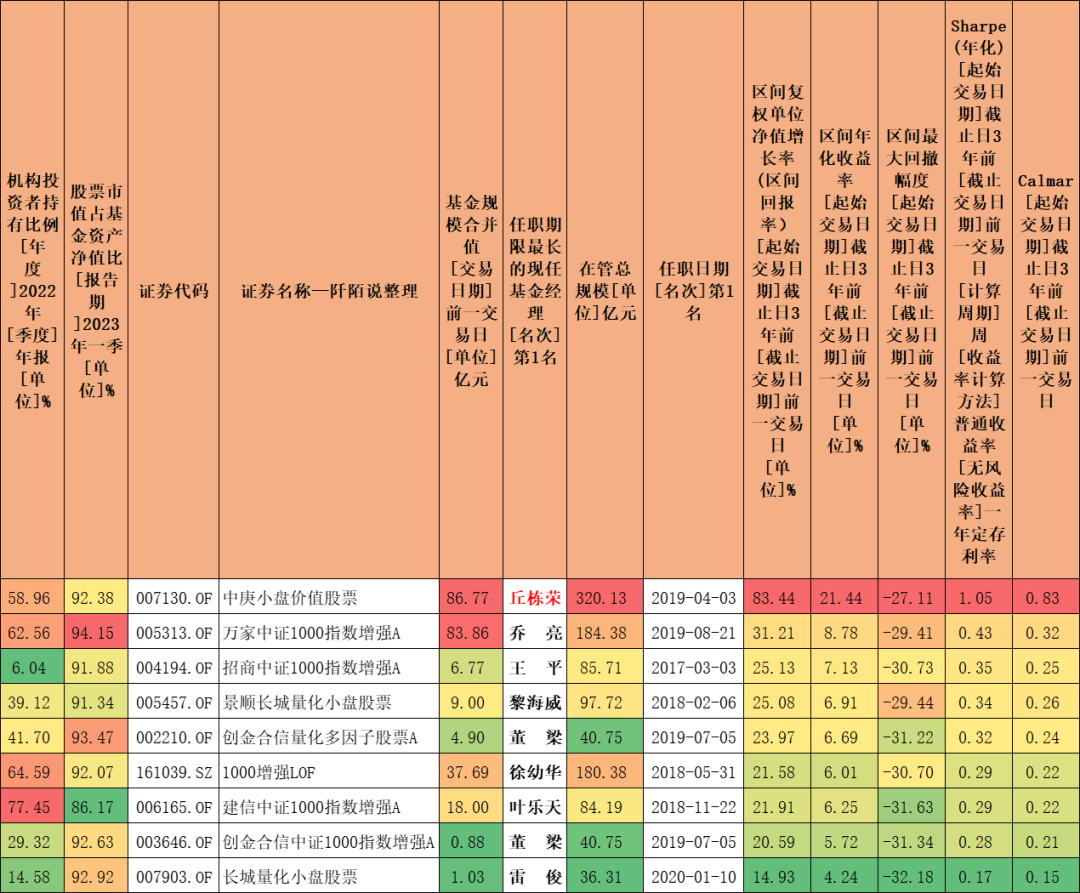Select fund manager cell 徐幼华
Viewport: 1080px width, 893px height.
[535, 772]
